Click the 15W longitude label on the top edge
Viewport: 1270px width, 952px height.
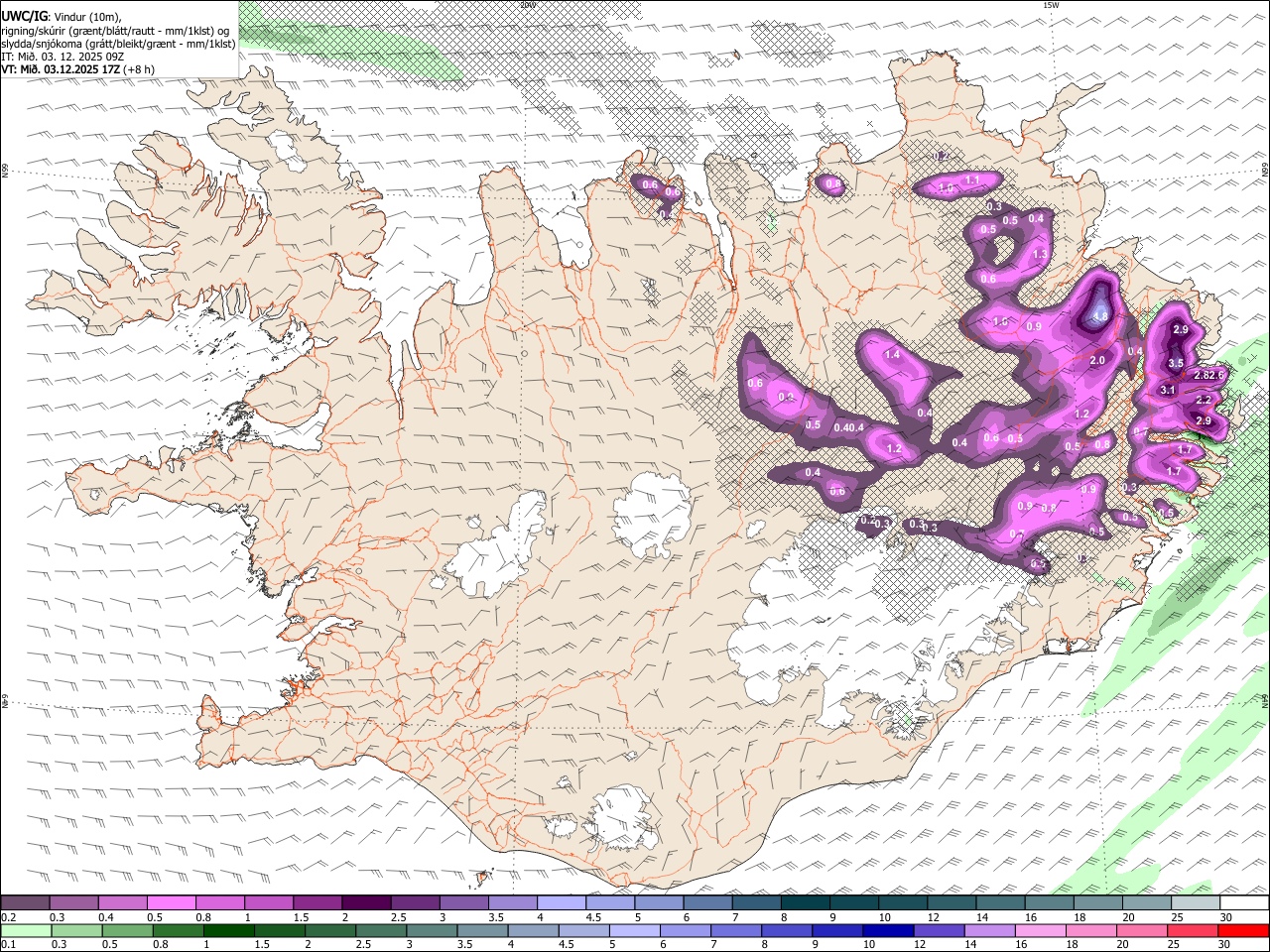click(1051, 5)
